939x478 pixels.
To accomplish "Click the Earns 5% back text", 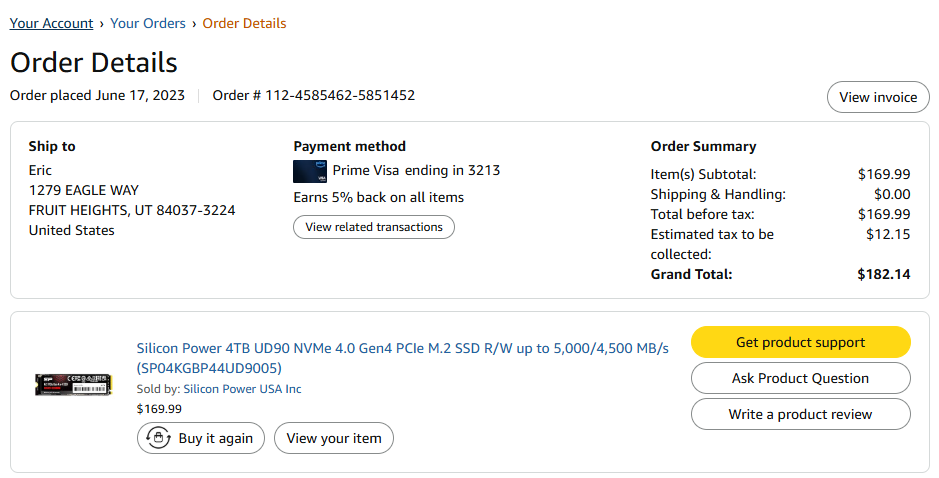I will (x=378, y=197).
